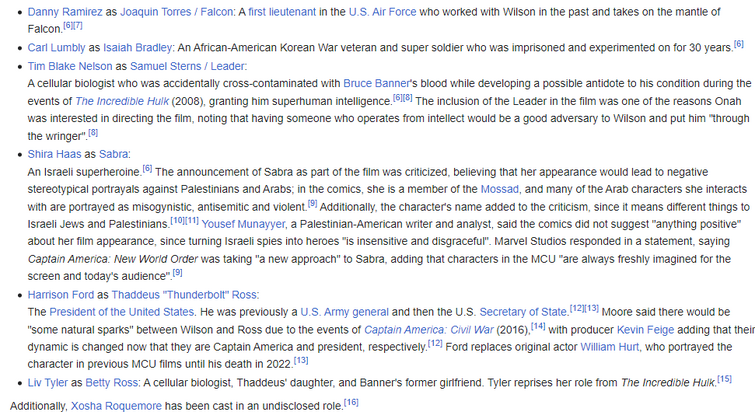Image resolution: width=755 pixels, height=412 pixels.
Task: Follow President of the United States link
Action: (x=121, y=312)
